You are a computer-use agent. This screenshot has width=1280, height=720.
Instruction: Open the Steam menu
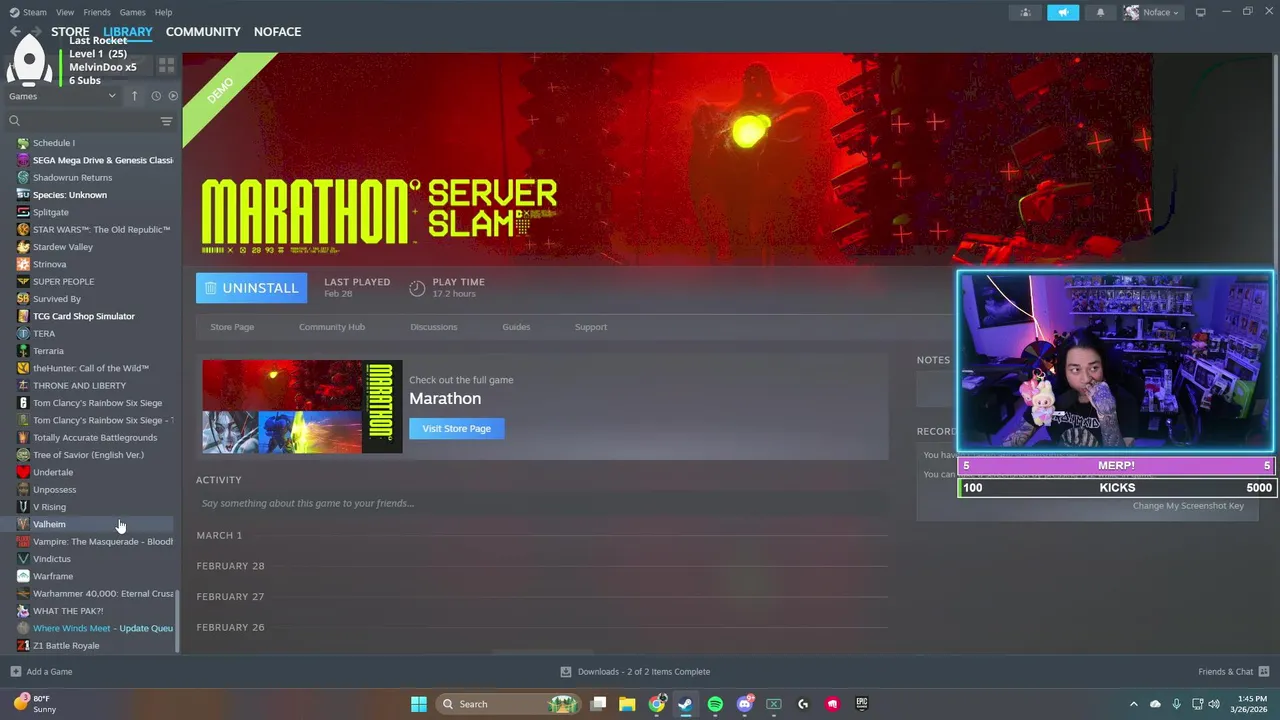coord(27,12)
